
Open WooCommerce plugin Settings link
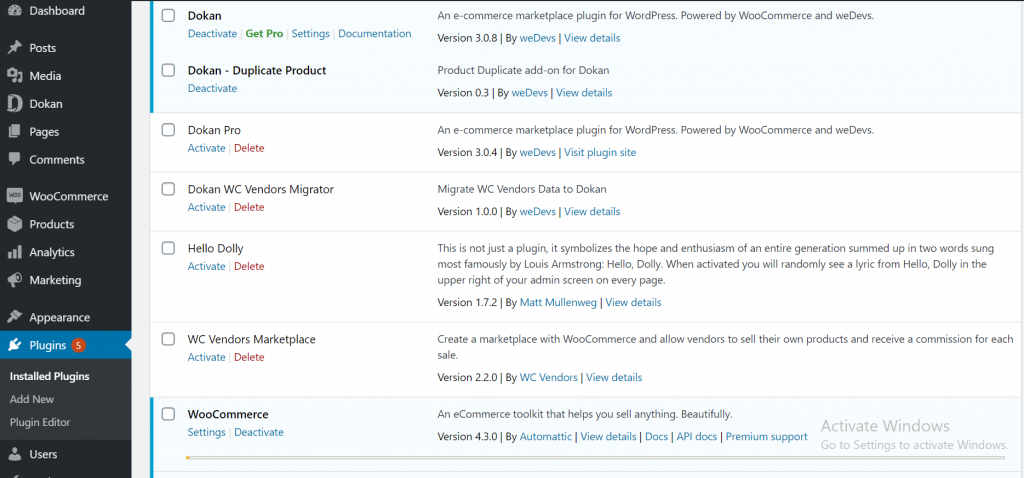[206, 432]
